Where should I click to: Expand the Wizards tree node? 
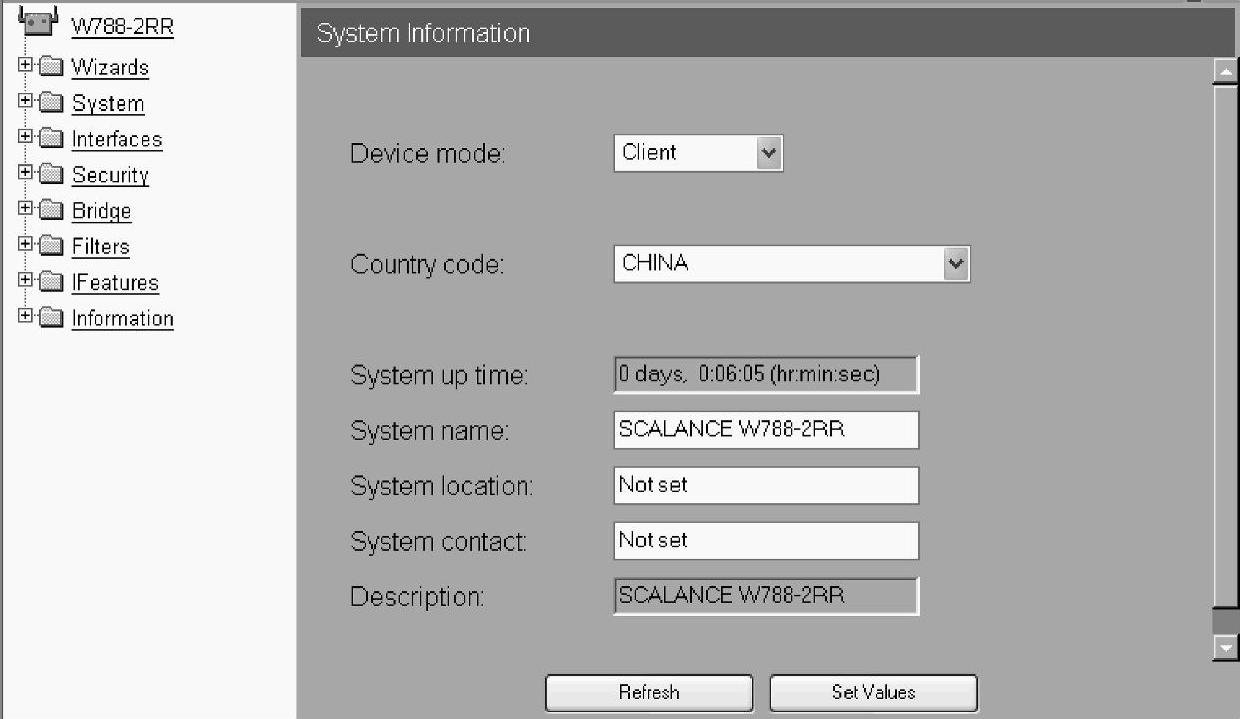coord(26,66)
